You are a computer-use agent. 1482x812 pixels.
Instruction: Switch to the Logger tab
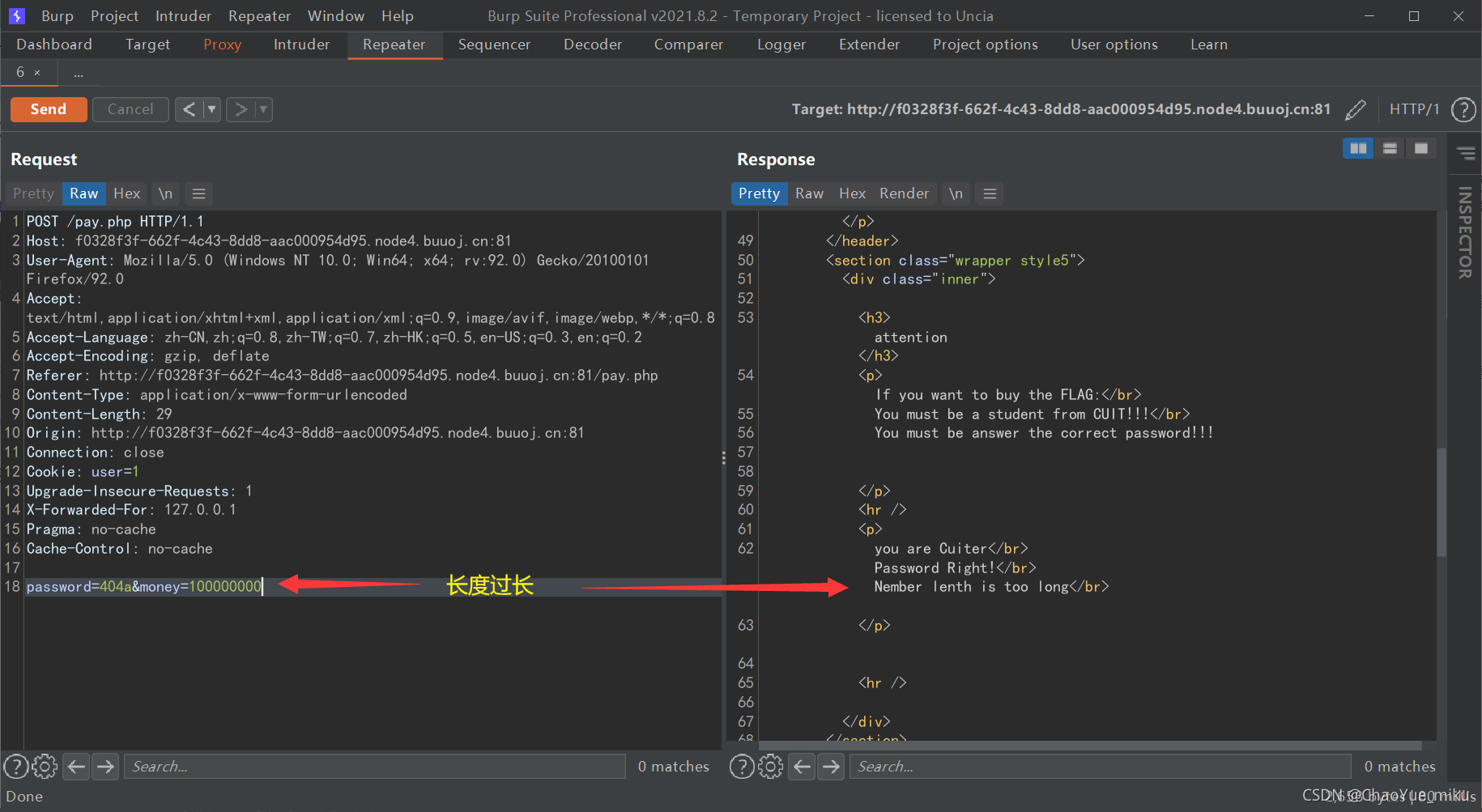coord(781,45)
